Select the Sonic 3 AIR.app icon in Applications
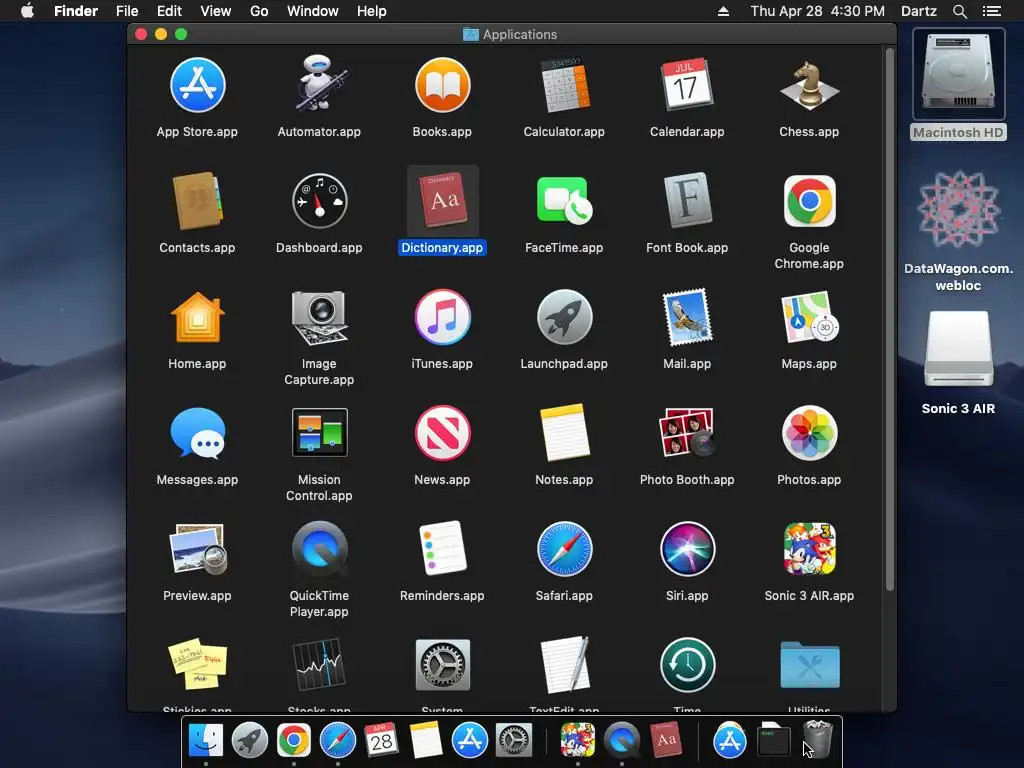 [809, 549]
